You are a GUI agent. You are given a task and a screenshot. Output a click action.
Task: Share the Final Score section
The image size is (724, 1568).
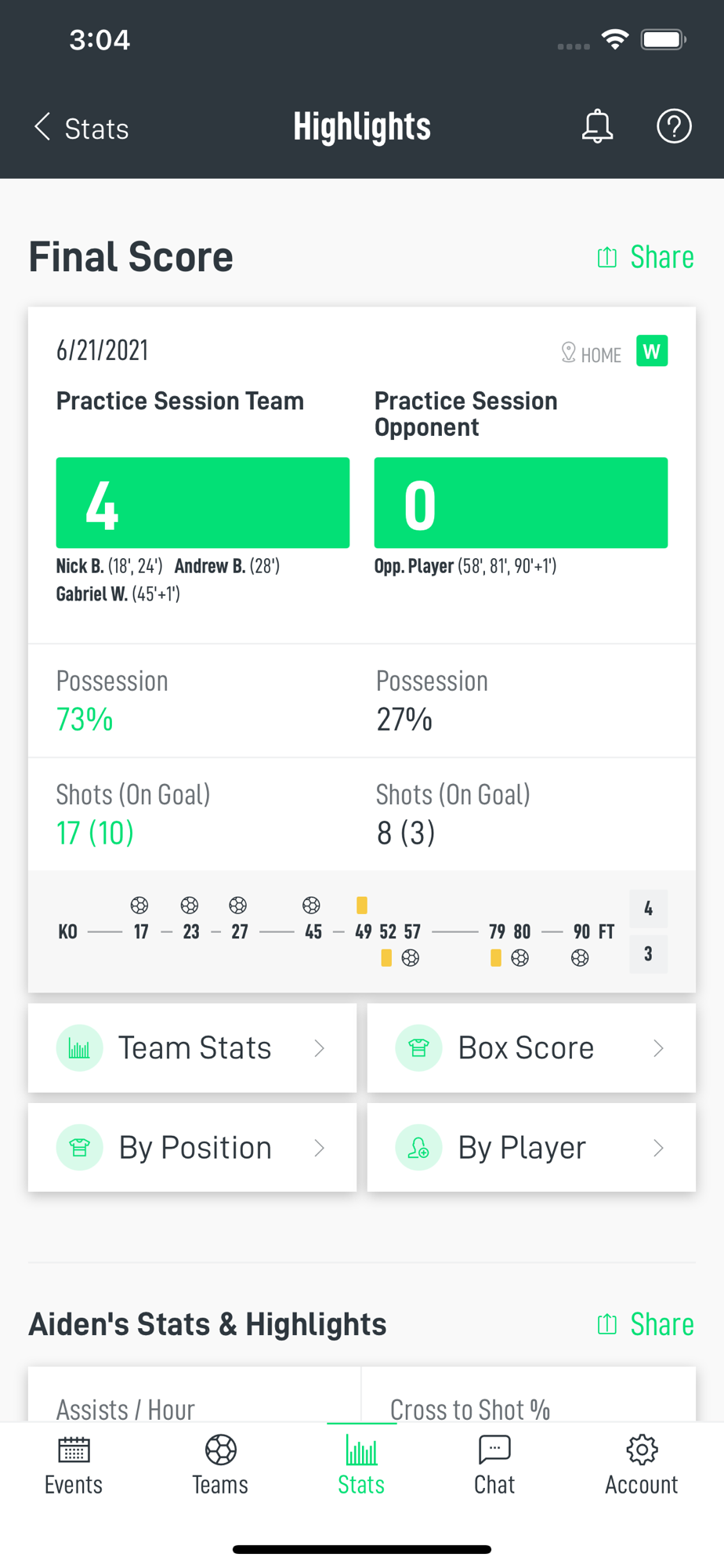pyautogui.click(x=646, y=257)
